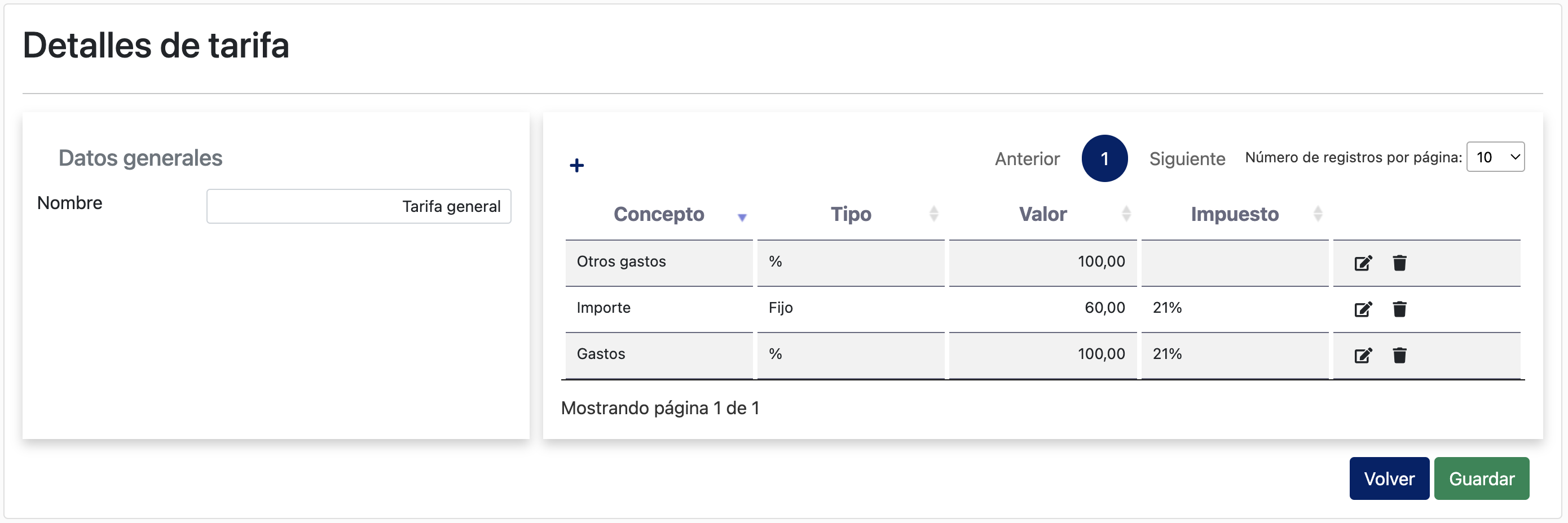Sort table by Tipo column
The image size is (1568, 523).
click(x=851, y=214)
